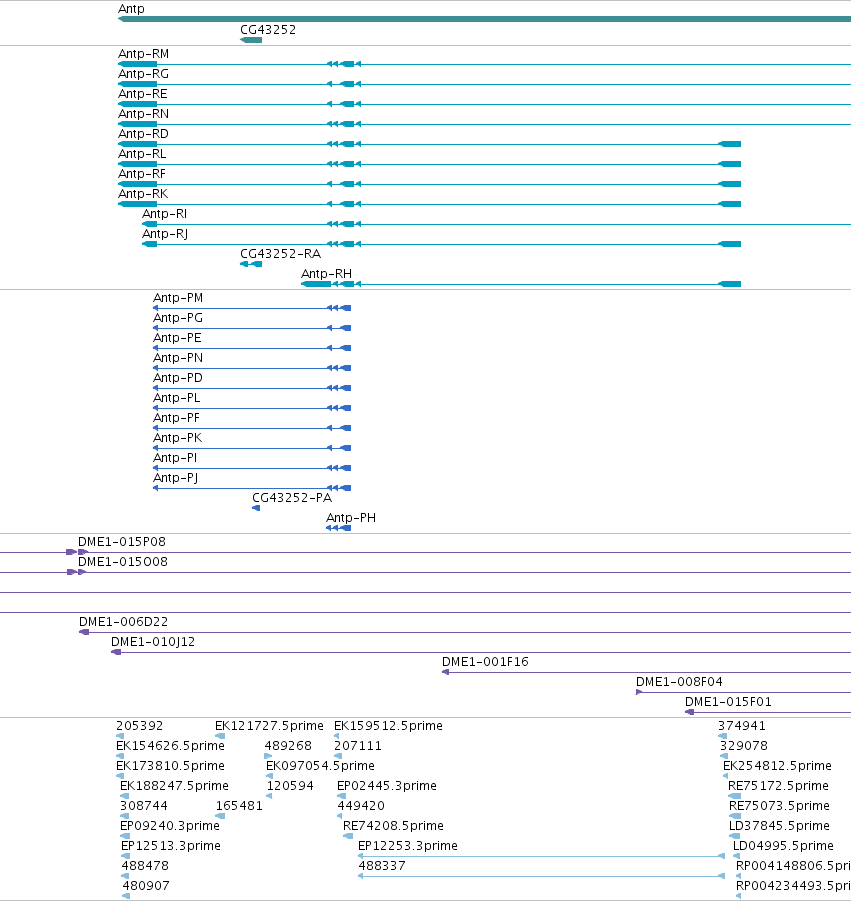Screen dimensions: 851x901
Task: Open the Antp-PK protein label
Action: [x=177, y=438]
